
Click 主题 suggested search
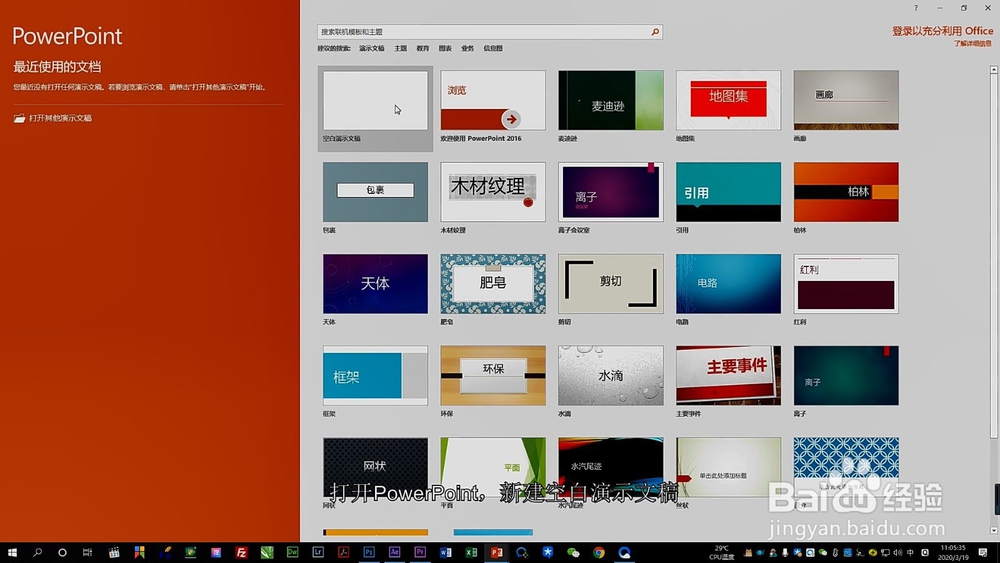point(401,48)
